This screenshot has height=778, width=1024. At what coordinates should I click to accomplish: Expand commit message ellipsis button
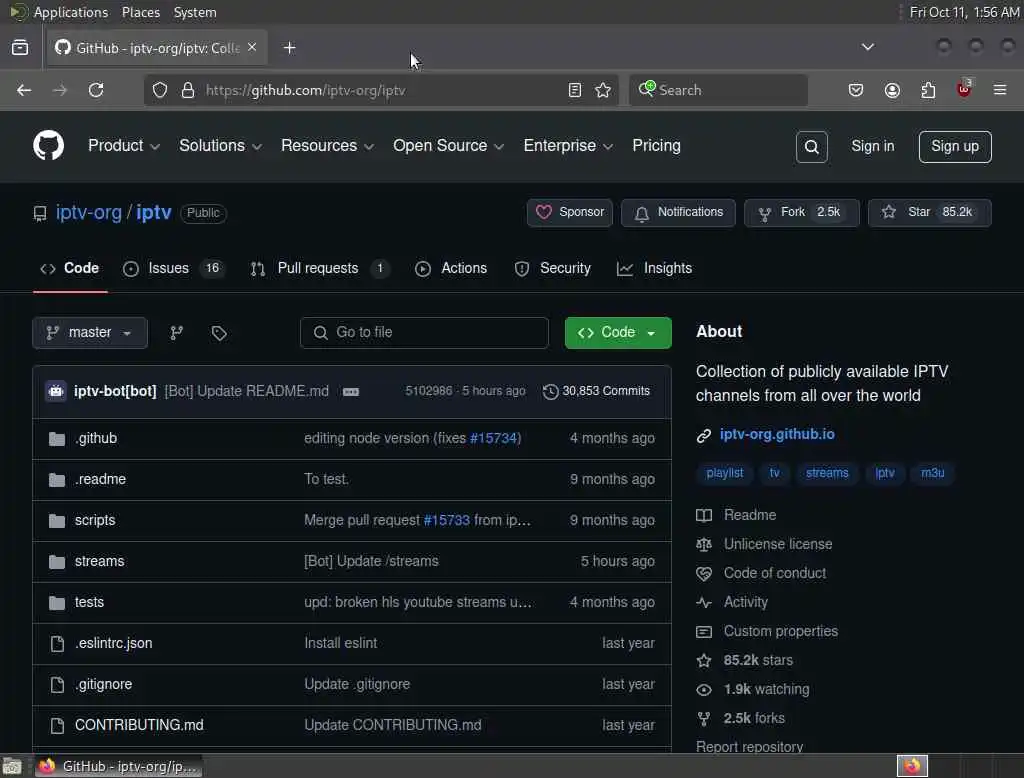pos(351,392)
